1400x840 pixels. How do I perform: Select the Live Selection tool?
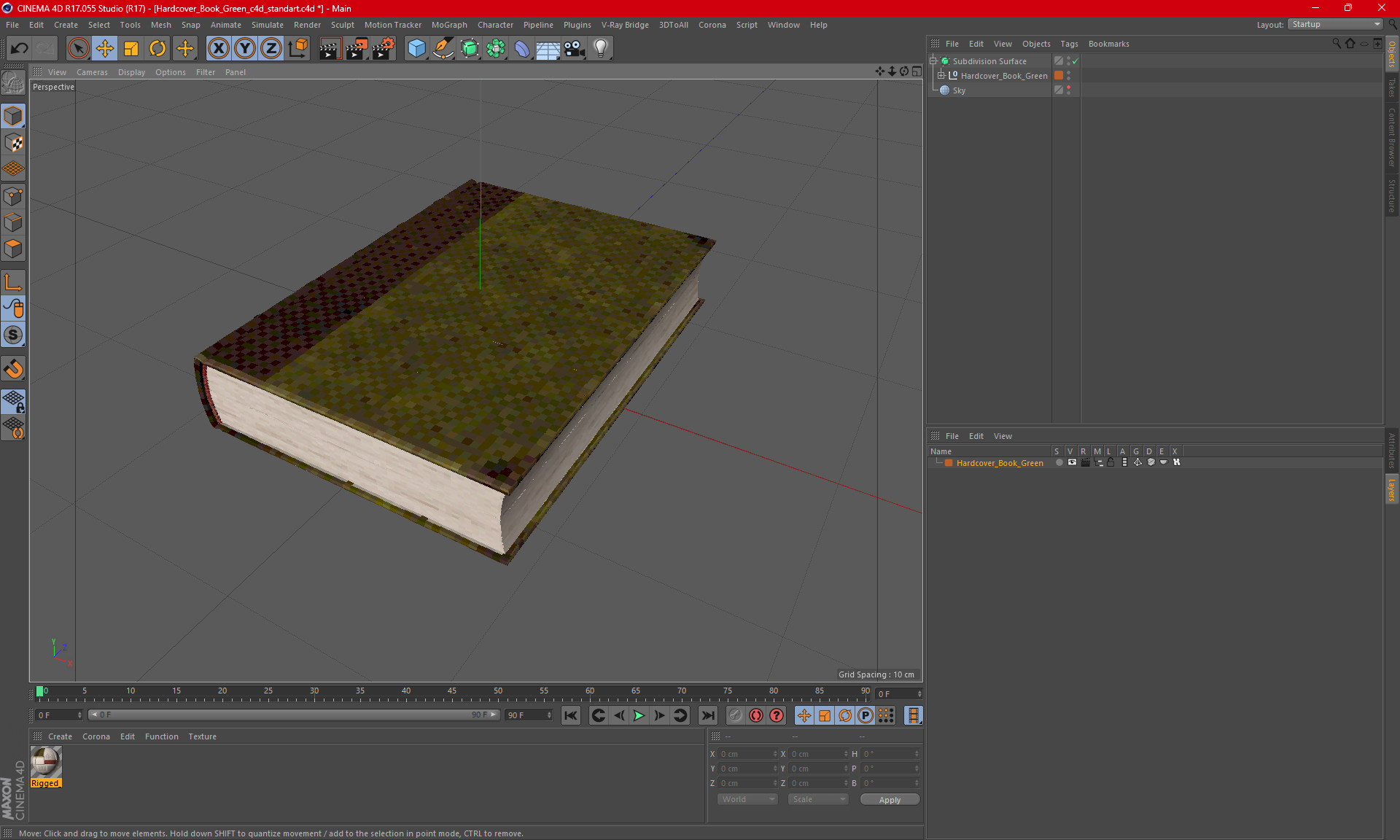click(x=78, y=49)
